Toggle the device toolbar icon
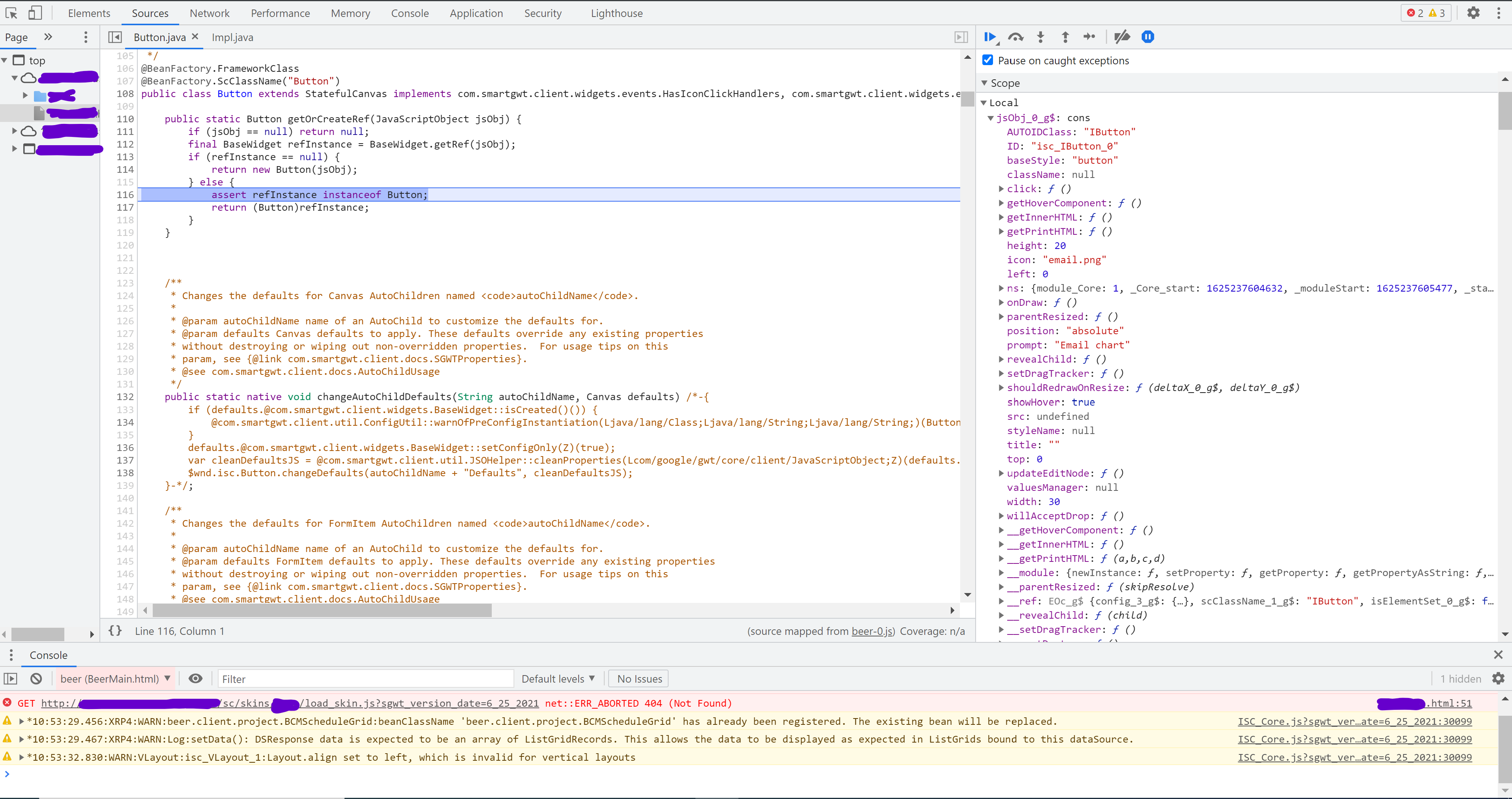 (35, 13)
